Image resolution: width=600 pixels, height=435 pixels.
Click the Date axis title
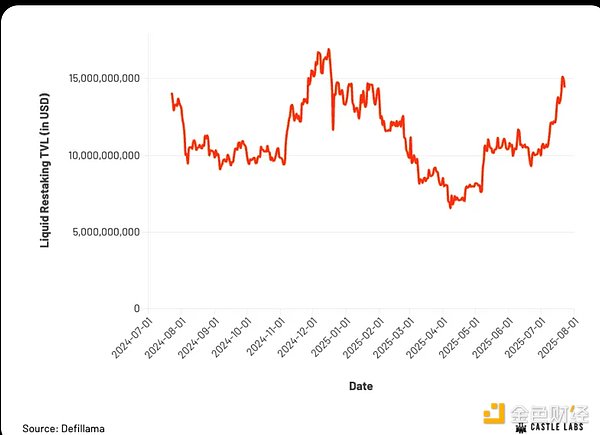pos(362,385)
